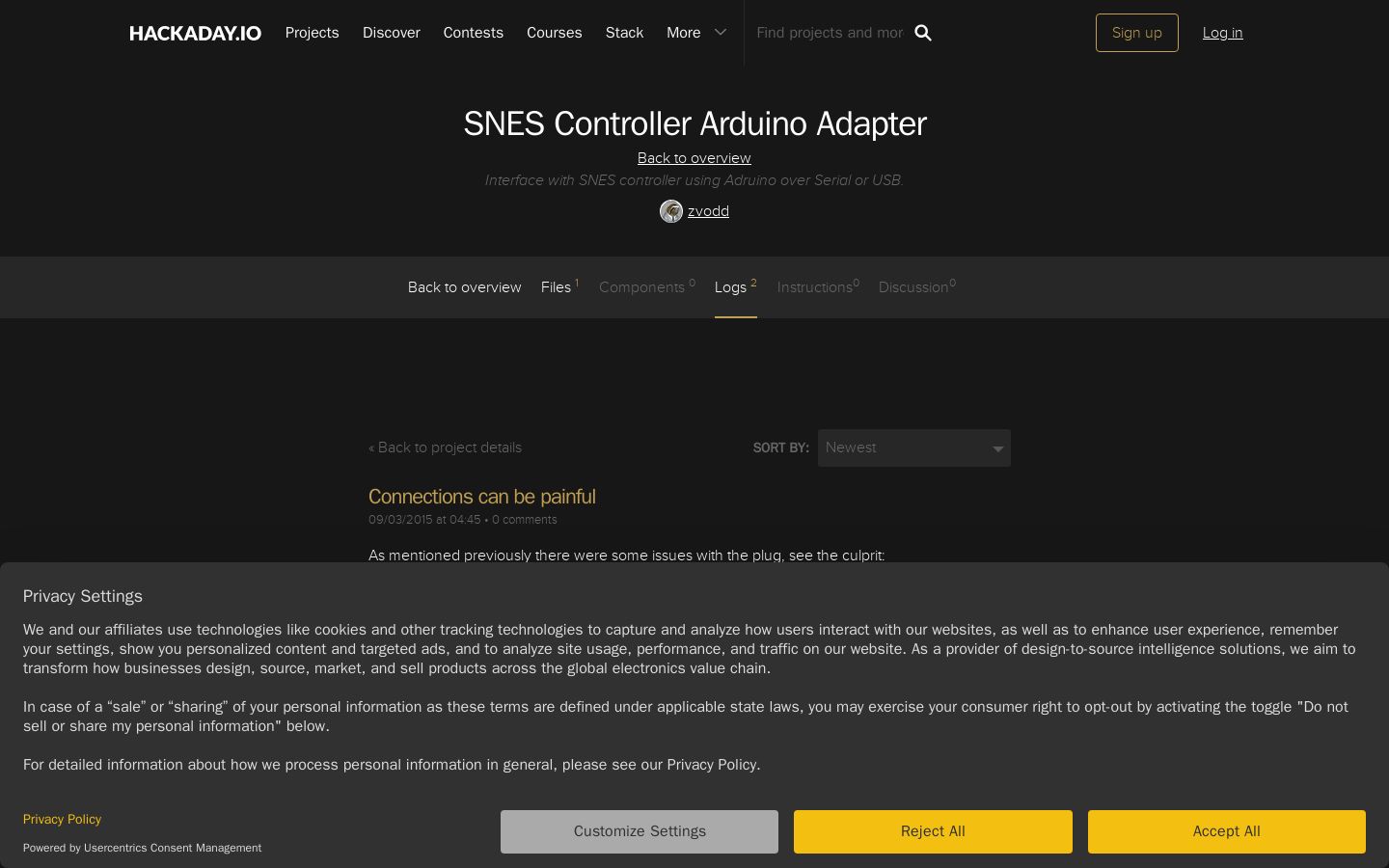Click Customize Settings button
Screen dimensions: 1389x868
tap(640, 831)
